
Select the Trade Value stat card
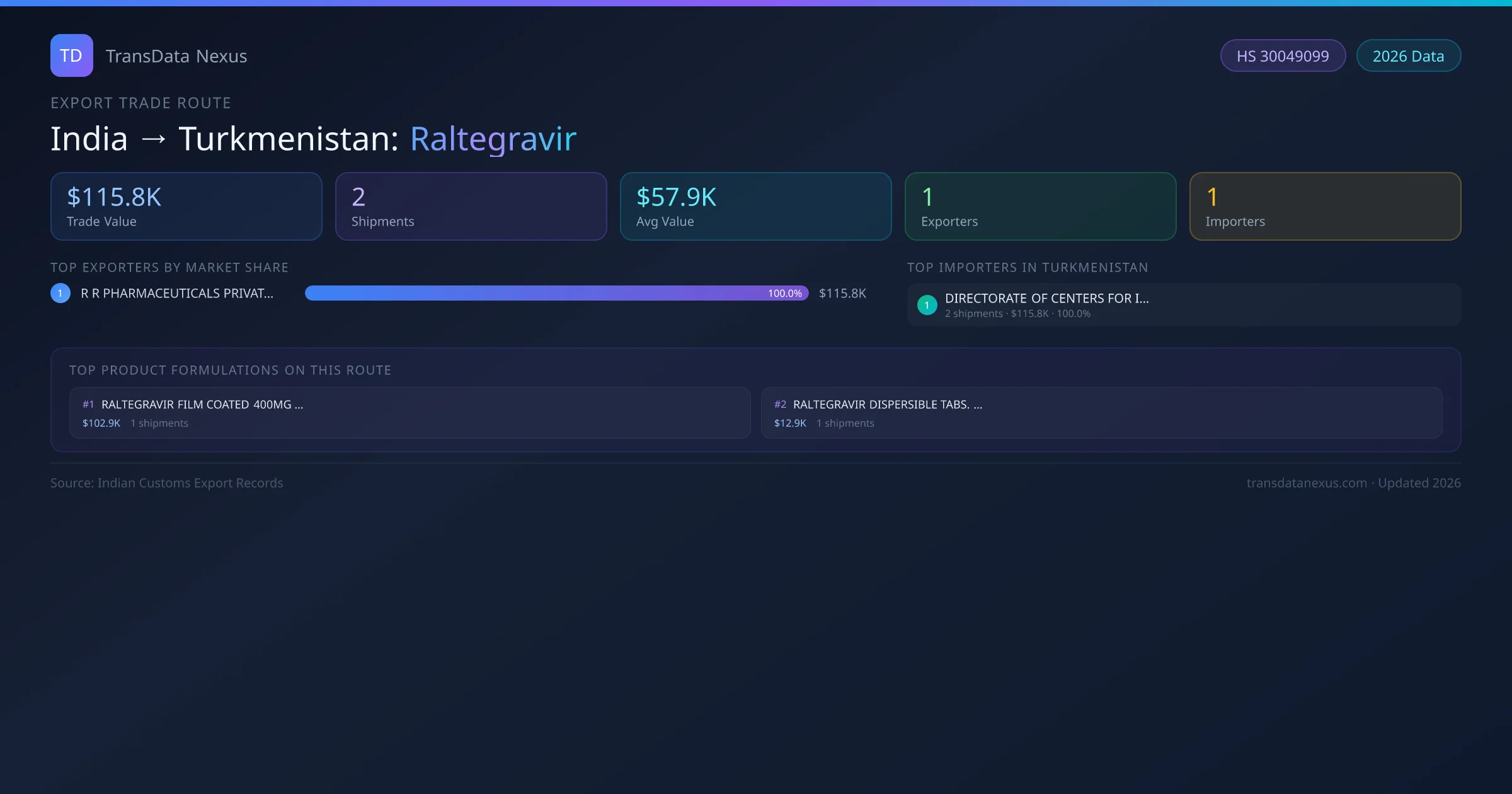click(x=186, y=206)
